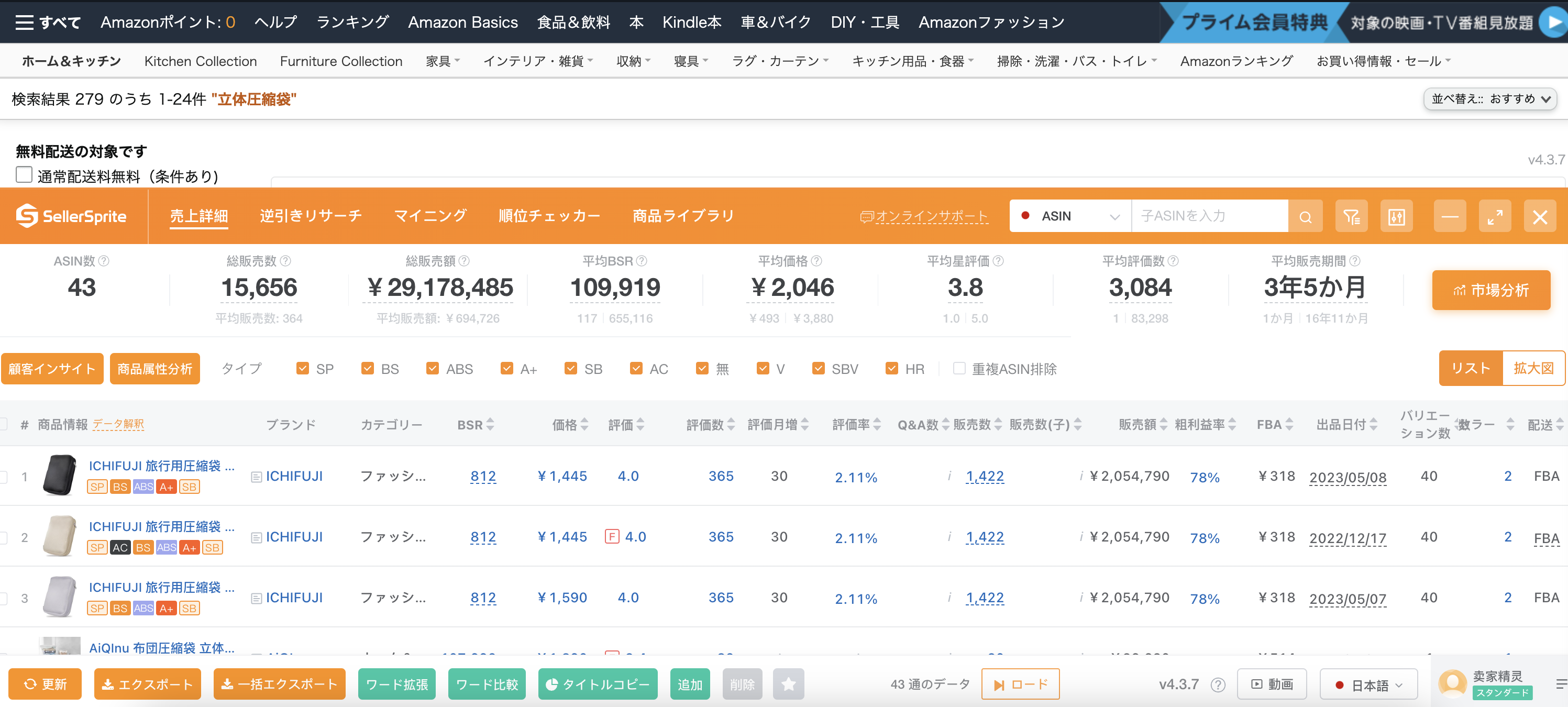Minimize the SellerSprite panel with dash icon
The image size is (1568, 707).
pyautogui.click(x=1450, y=217)
